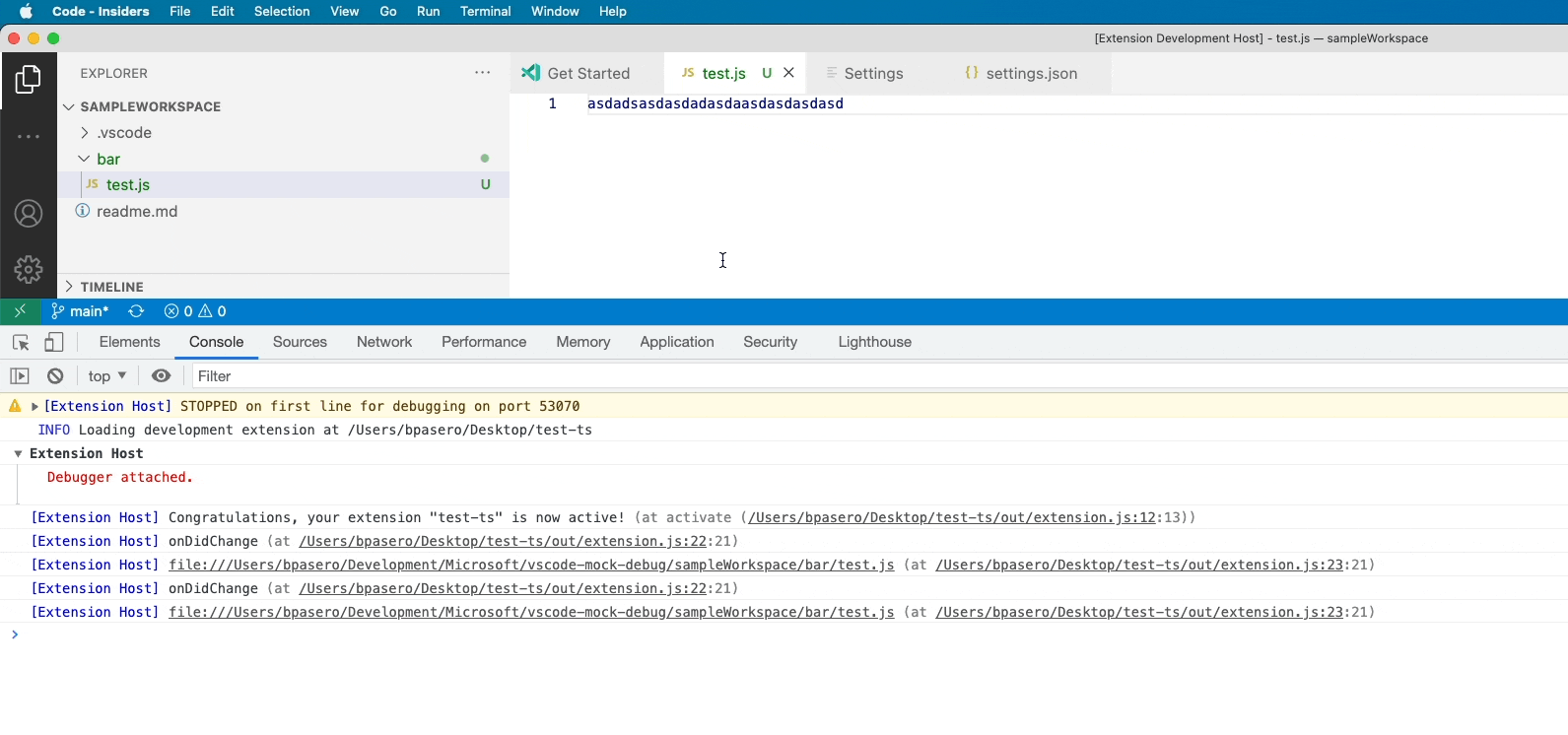Open the Apple menu
Viewport: 1568px width, 735px height.
[x=26, y=12]
